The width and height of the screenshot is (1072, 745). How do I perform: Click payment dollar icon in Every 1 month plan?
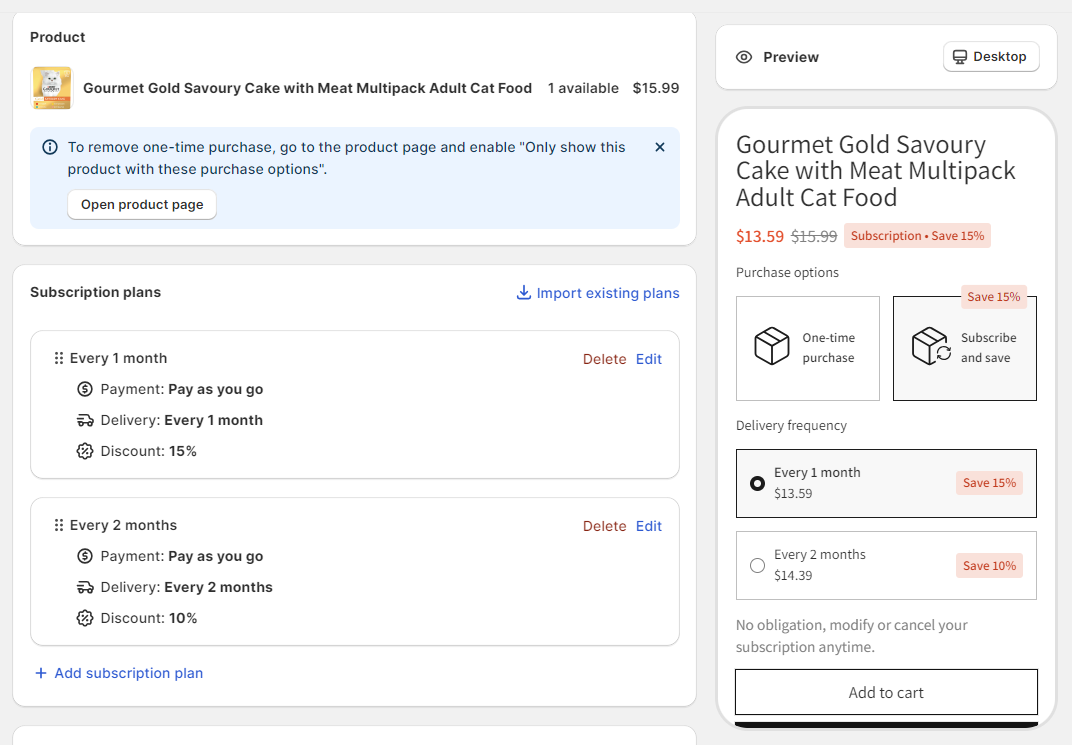[x=85, y=389]
